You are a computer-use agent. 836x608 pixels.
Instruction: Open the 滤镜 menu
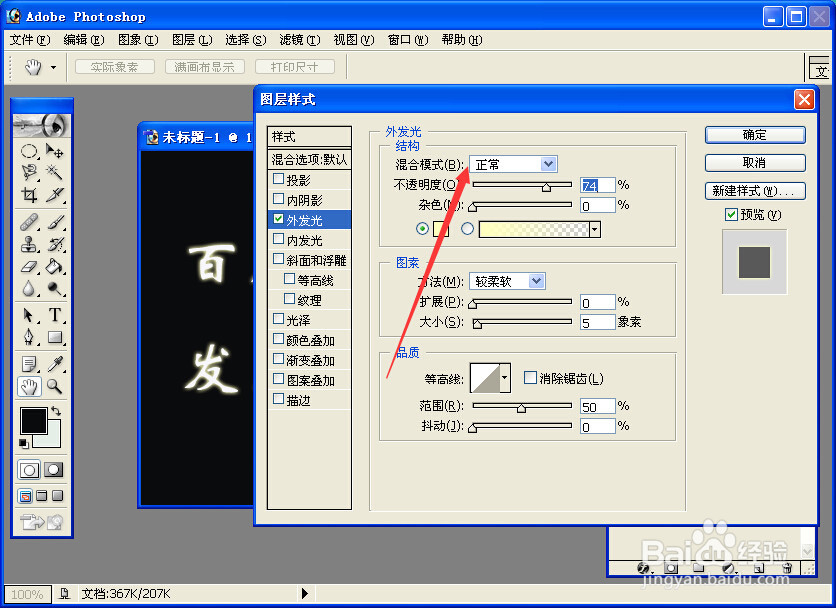[x=298, y=40]
